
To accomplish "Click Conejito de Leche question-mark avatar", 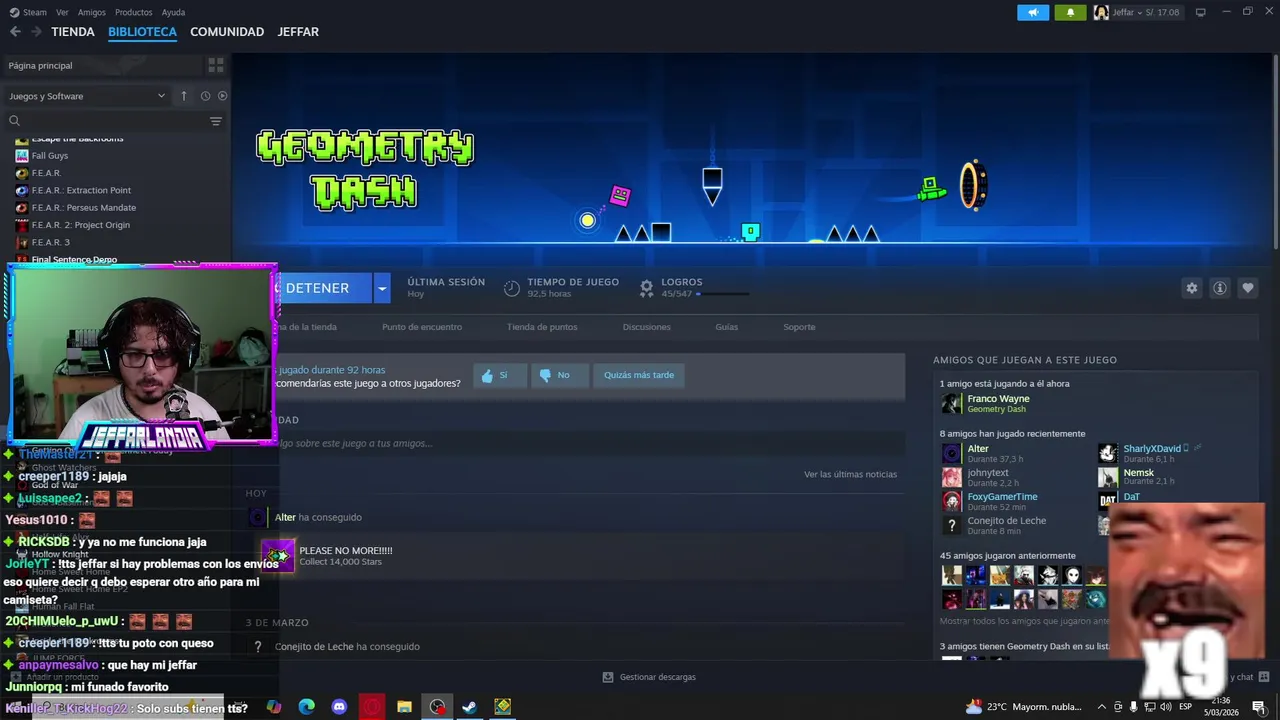I will pyautogui.click(x=951, y=525).
